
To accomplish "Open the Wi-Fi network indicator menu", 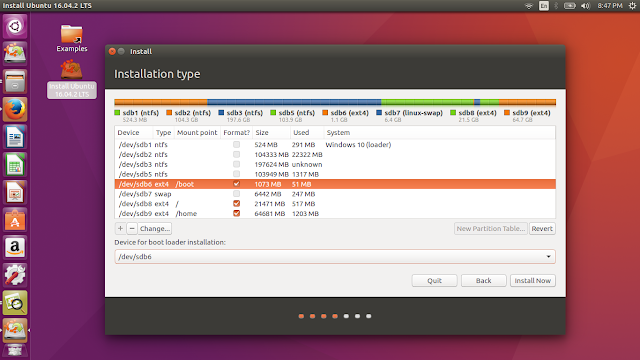I will 529,6.
